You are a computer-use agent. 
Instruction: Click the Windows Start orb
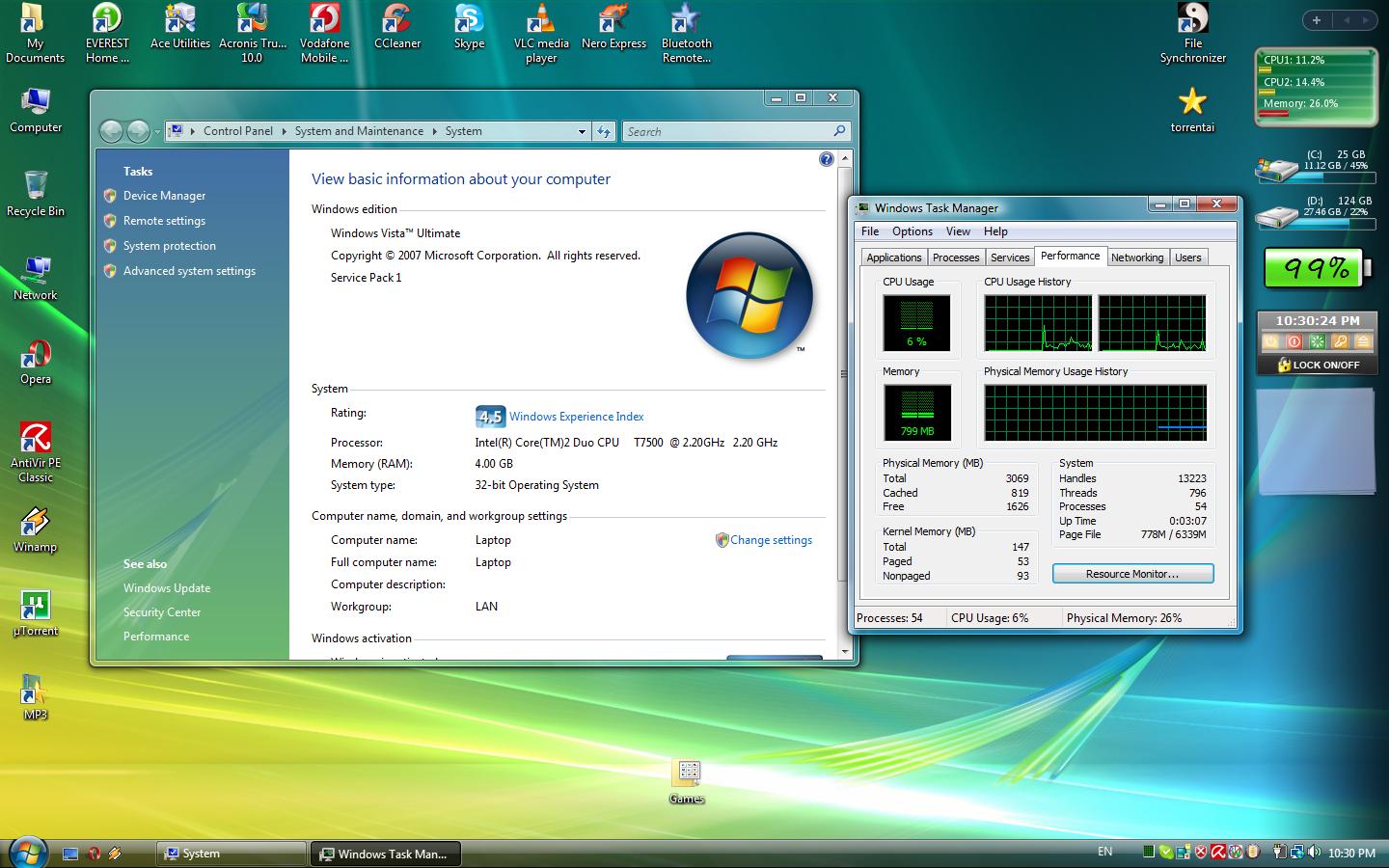(27, 852)
